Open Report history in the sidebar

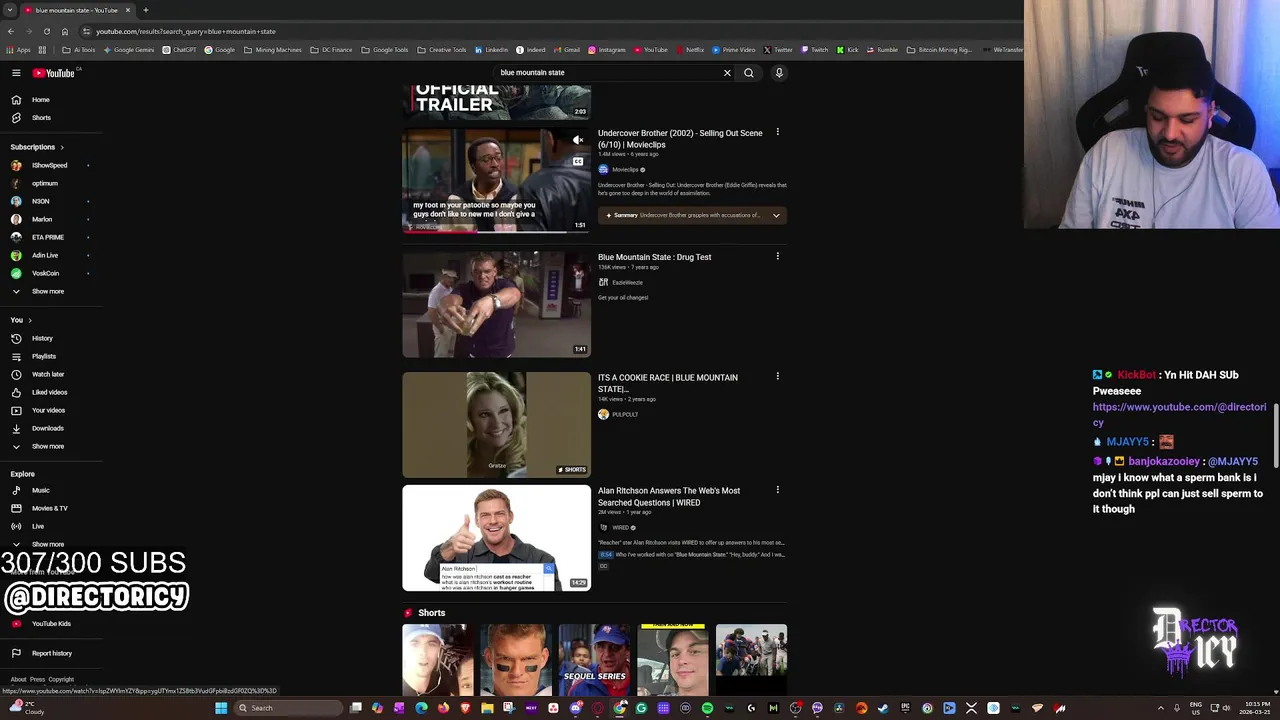50,653
